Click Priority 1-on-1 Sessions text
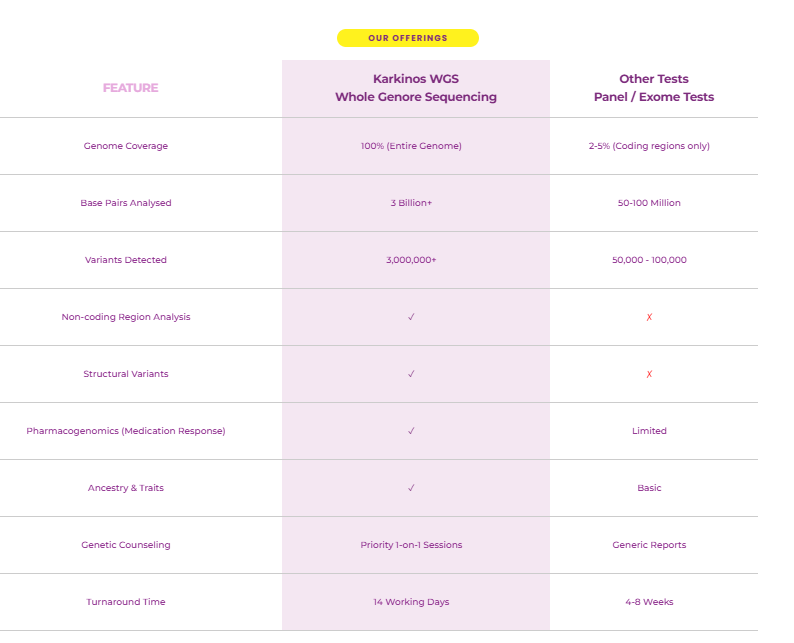794x643 pixels. click(411, 545)
